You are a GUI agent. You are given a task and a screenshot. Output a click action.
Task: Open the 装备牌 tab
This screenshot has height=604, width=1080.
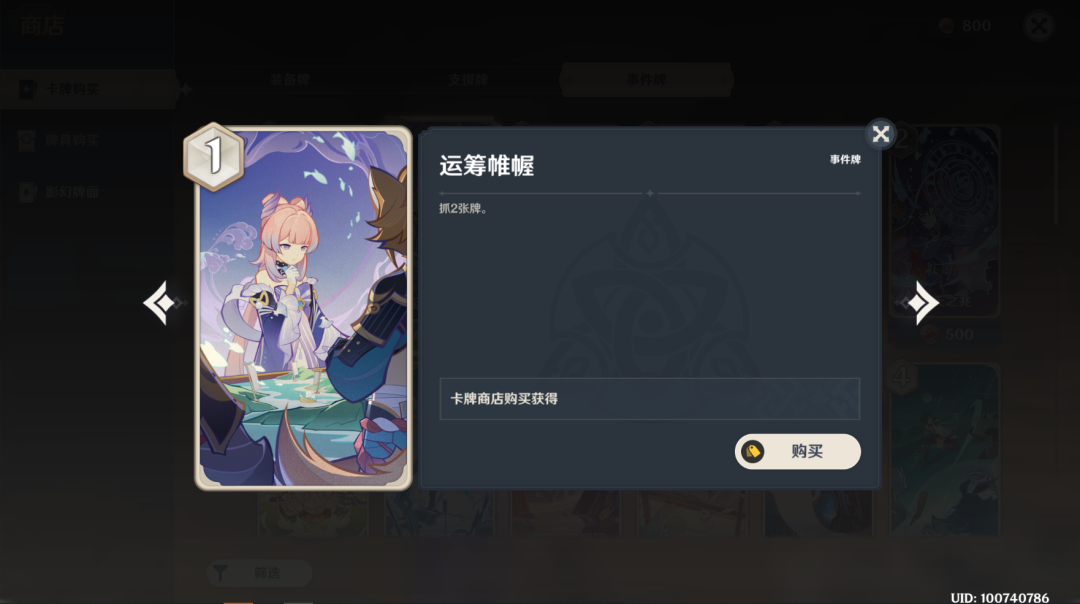tap(289, 80)
